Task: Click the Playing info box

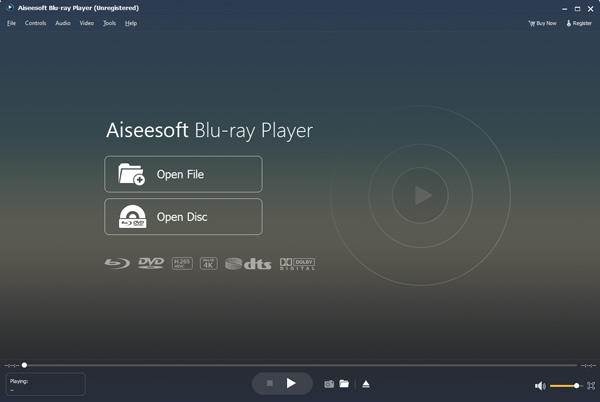Action: pos(46,384)
